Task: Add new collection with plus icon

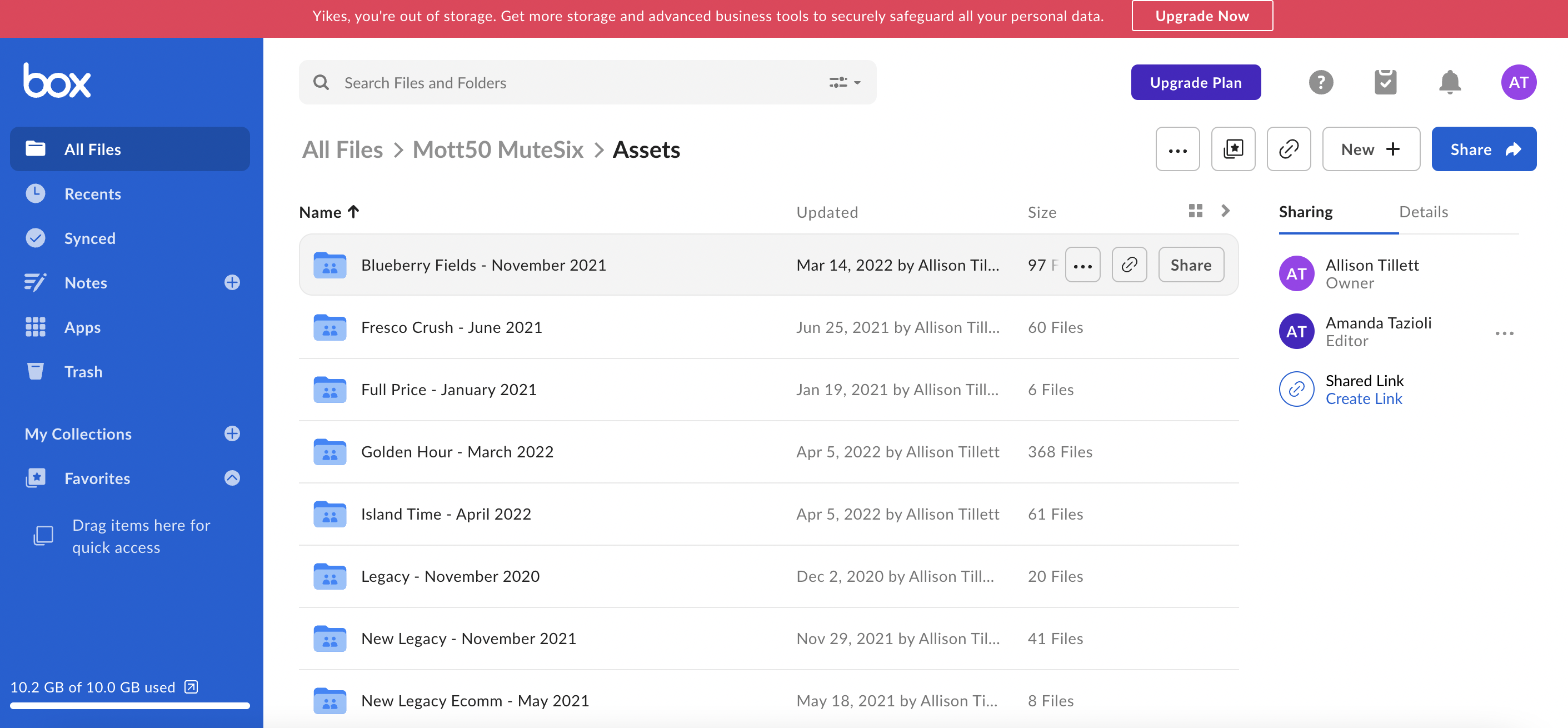Action: (x=232, y=433)
